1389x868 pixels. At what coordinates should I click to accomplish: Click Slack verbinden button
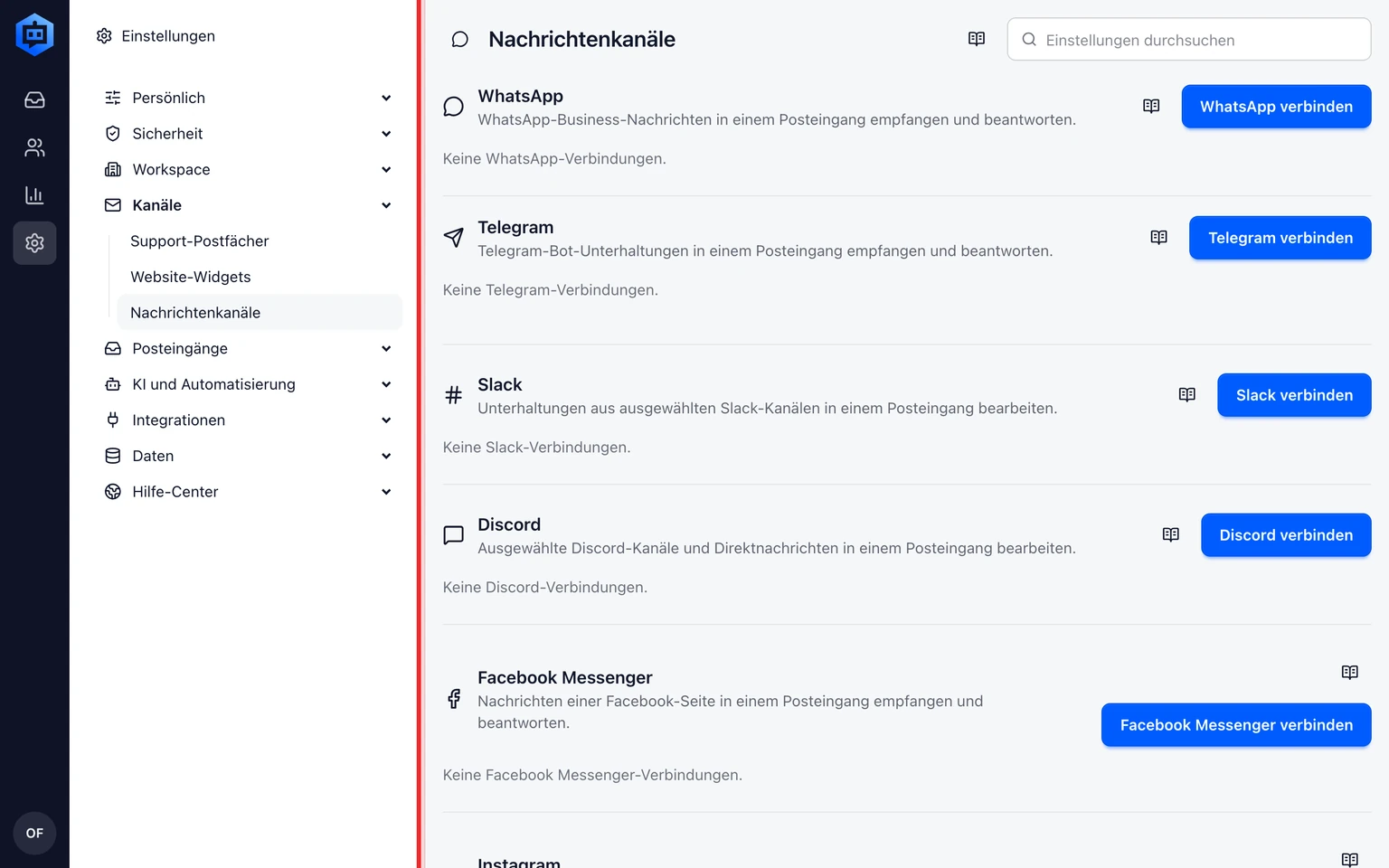pos(1294,395)
